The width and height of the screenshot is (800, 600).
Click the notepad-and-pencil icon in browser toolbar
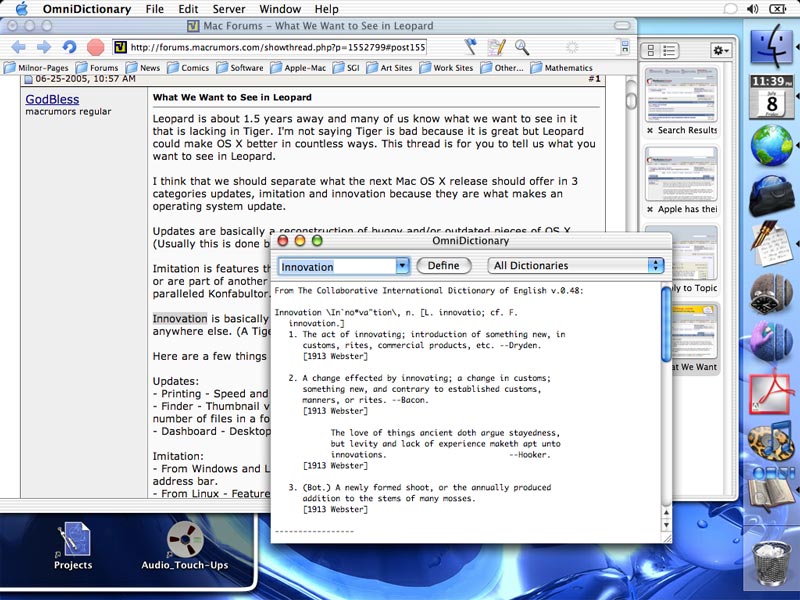point(496,47)
